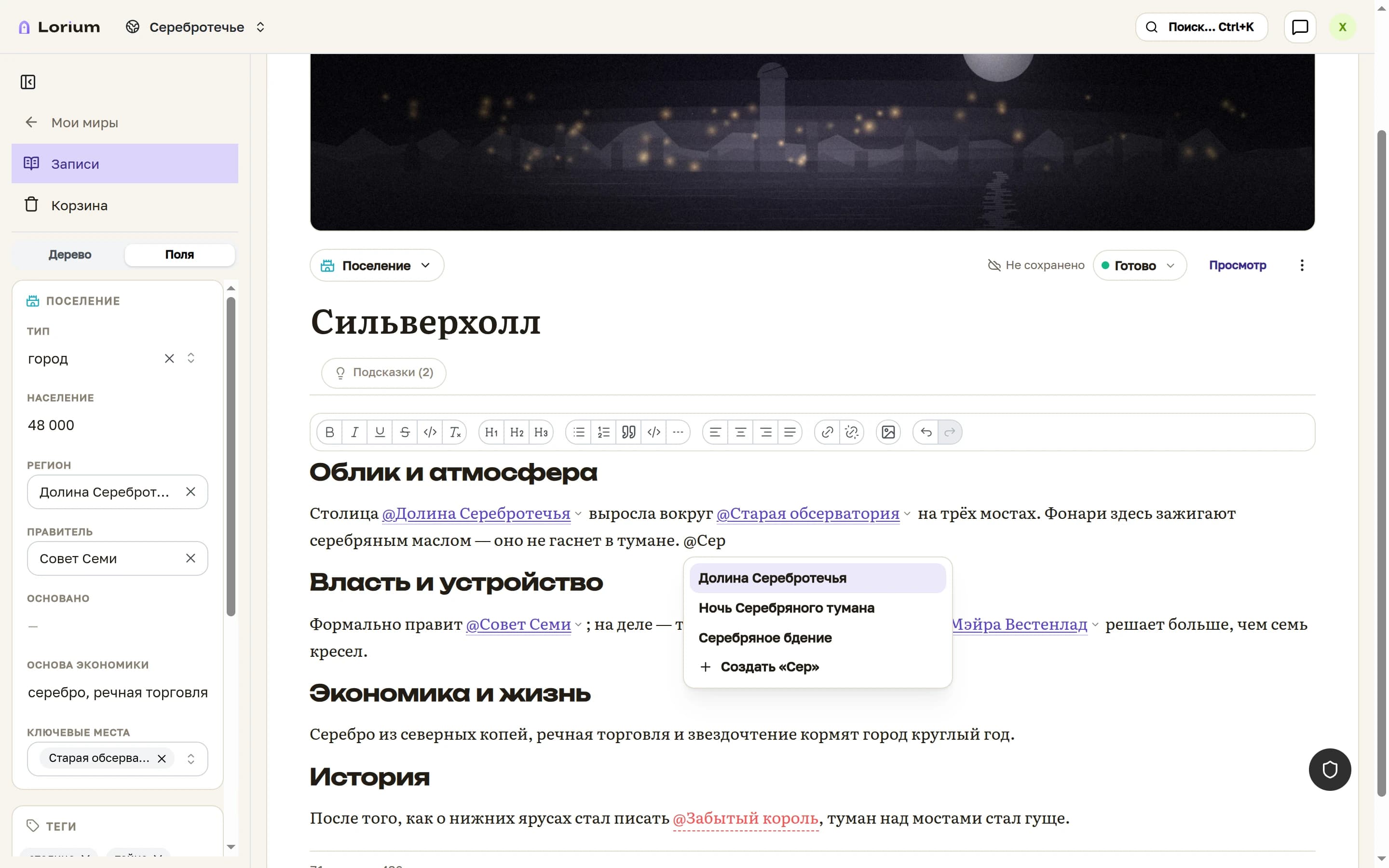Image resolution: width=1389 pixels, height=868 pixels.
Task: Open the @Совет Семи mention link
Action: pos(518,624)
